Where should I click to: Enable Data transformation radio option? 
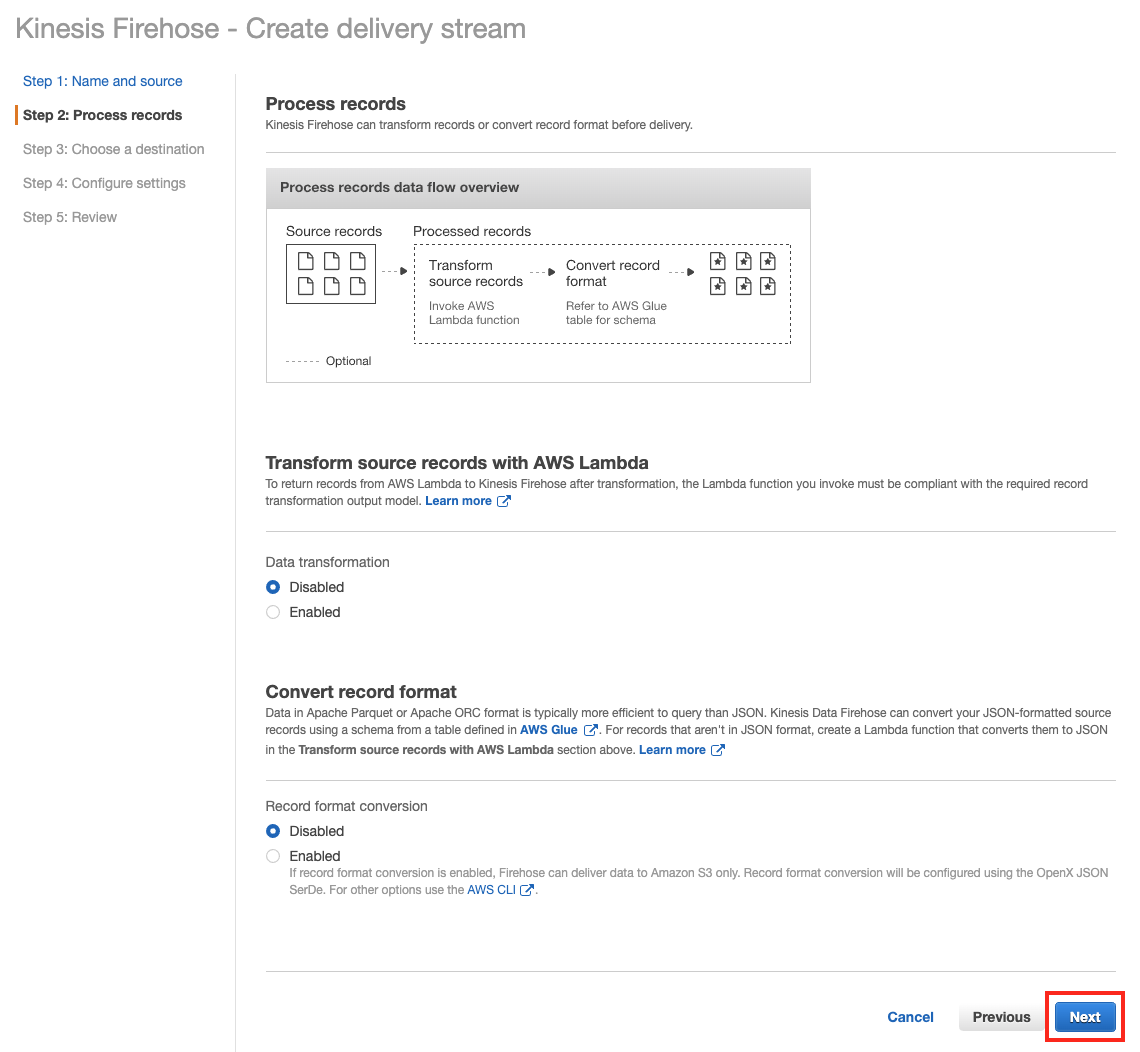tap(273, 612)
